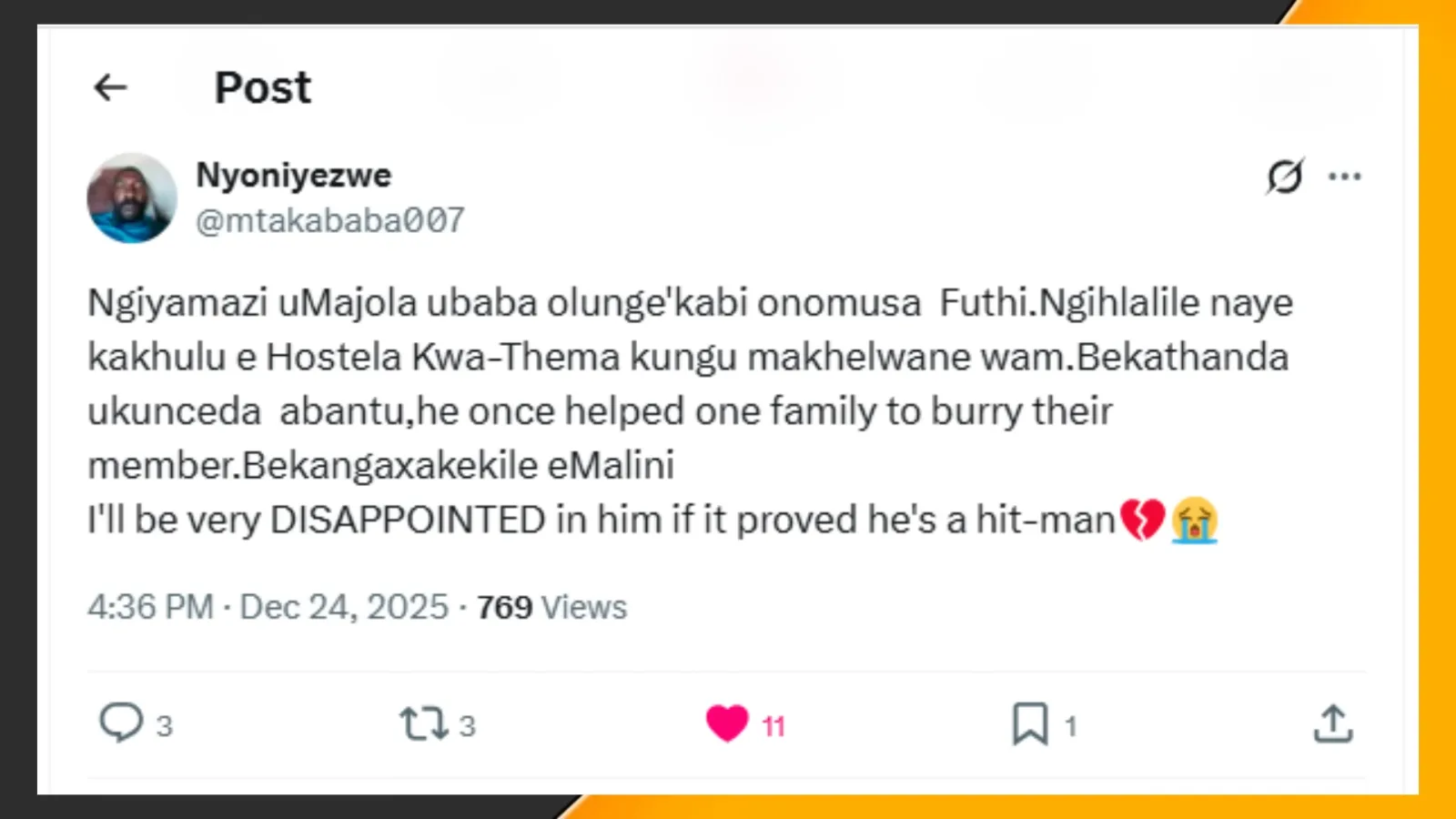
Task: Click the reply count number 3
Action: pyautogui.click(x=164, y=726)
